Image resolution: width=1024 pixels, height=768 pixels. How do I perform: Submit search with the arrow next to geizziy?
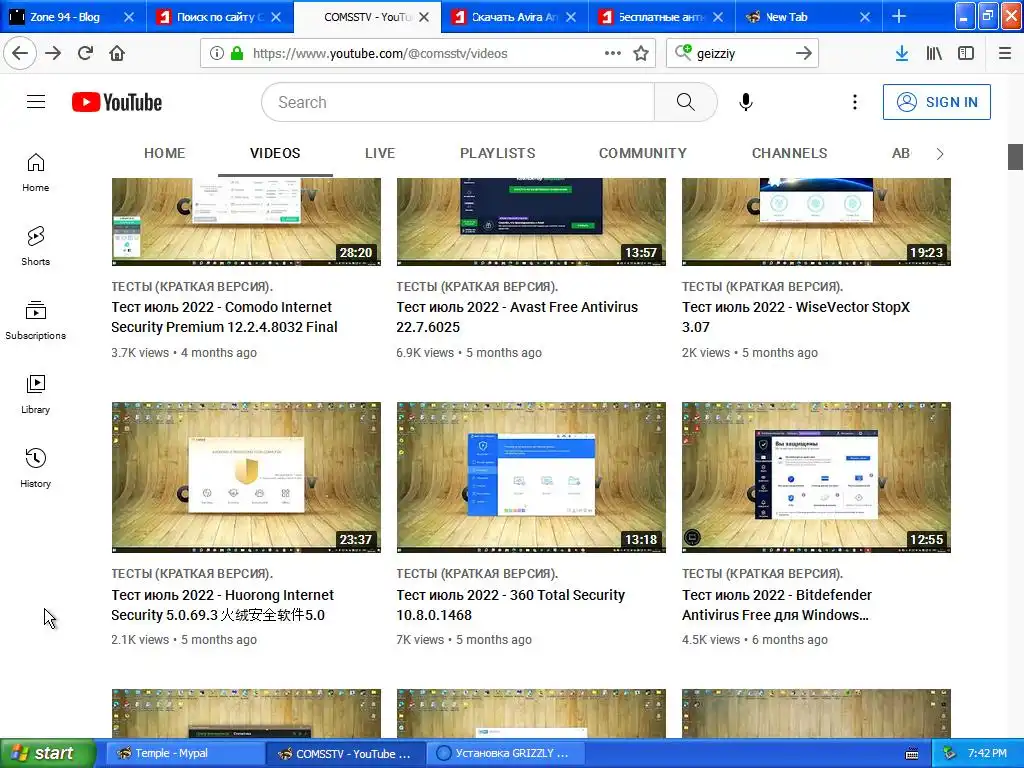(x=804, y=54)
